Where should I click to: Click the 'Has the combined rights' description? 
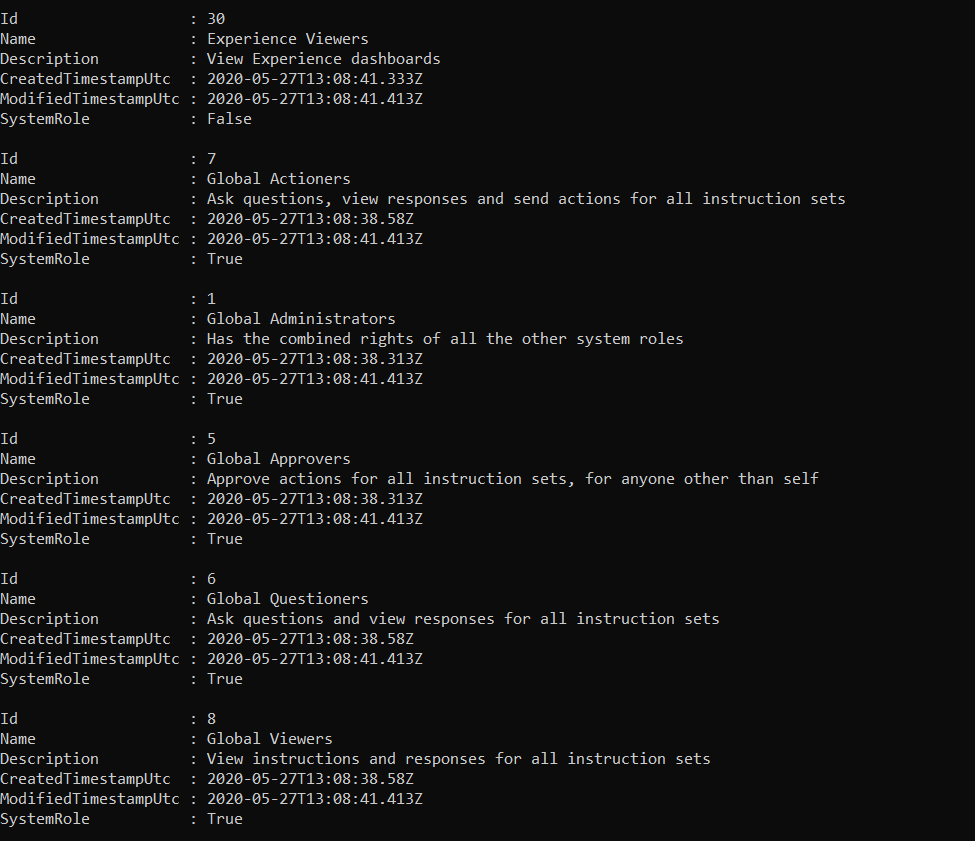pyautogui.click(x=445, y=339)
